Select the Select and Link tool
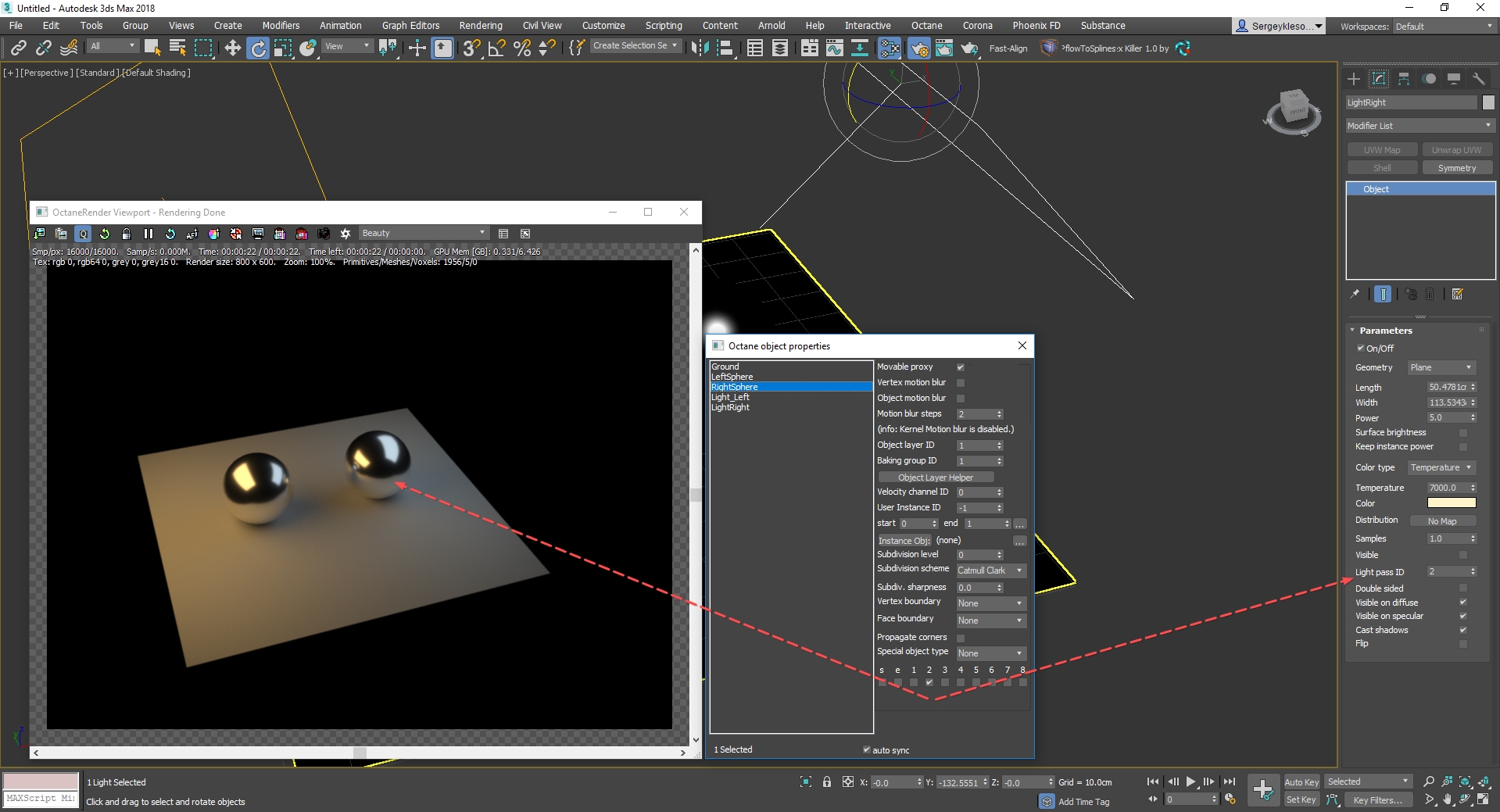 tap(19, 48)
